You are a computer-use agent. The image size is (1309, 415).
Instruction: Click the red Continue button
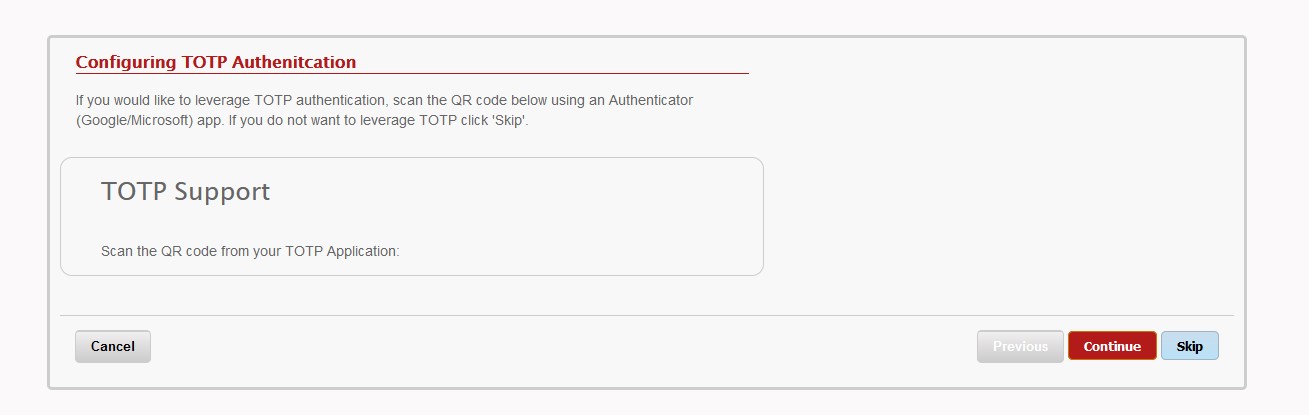point(1112,346)
